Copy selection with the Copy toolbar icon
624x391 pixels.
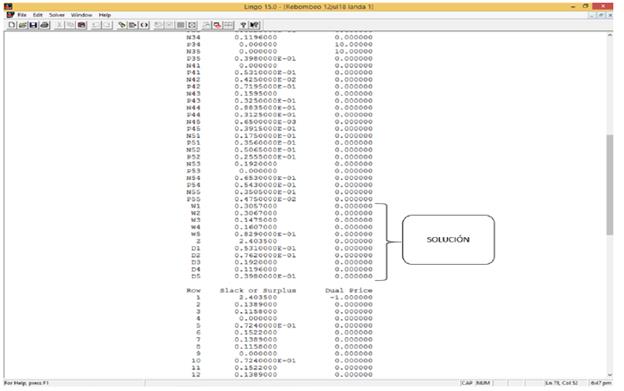[x=70, y=25]
